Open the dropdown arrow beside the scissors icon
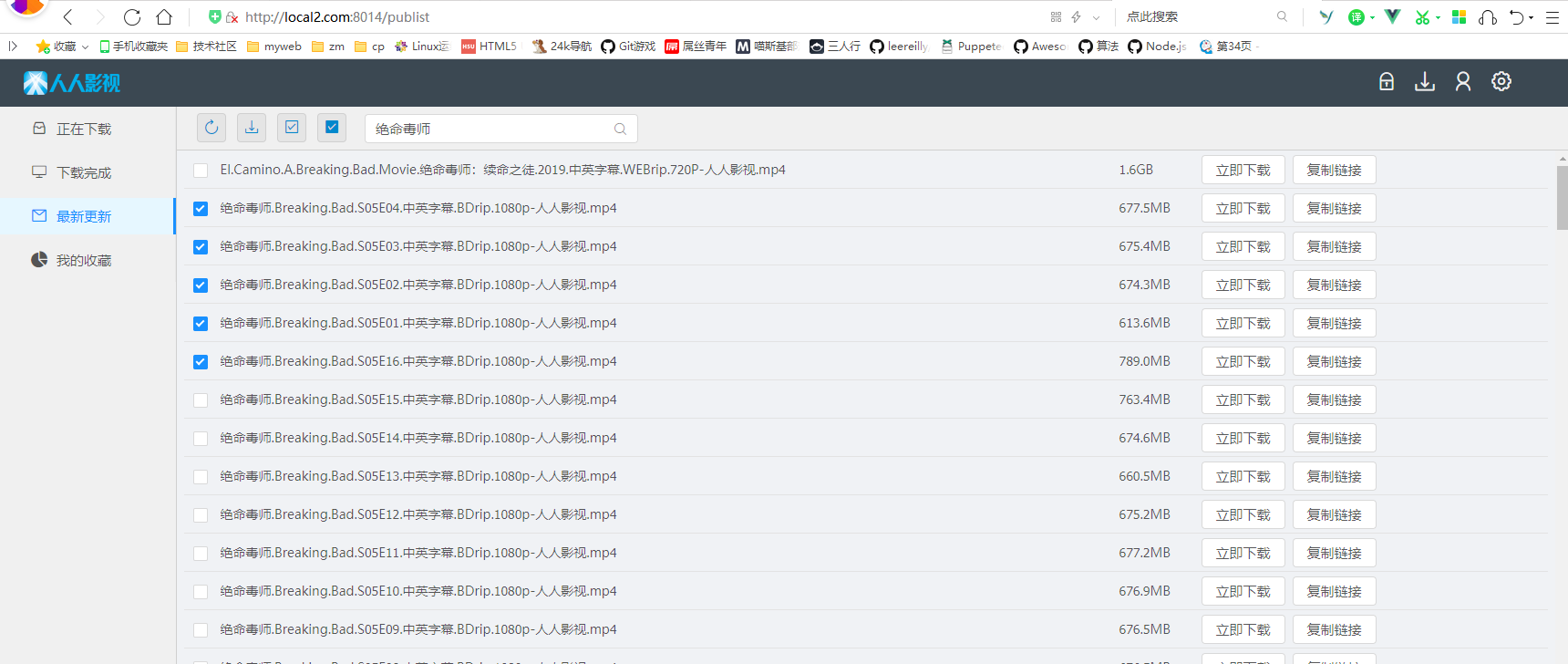Screen dimensions: 1568x664 [x=1438, y=17]
